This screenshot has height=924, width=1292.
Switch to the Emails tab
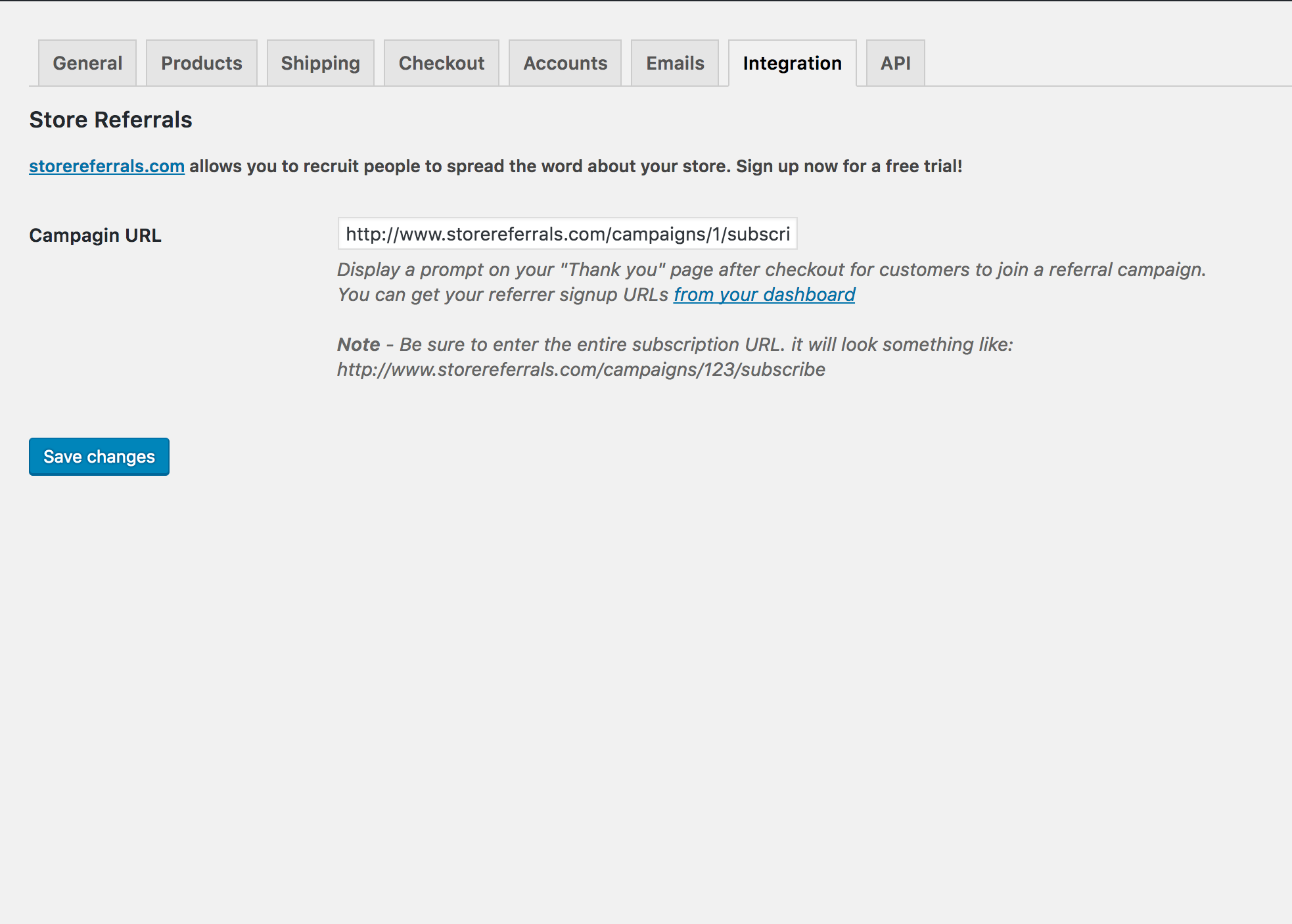click(675, 63)
